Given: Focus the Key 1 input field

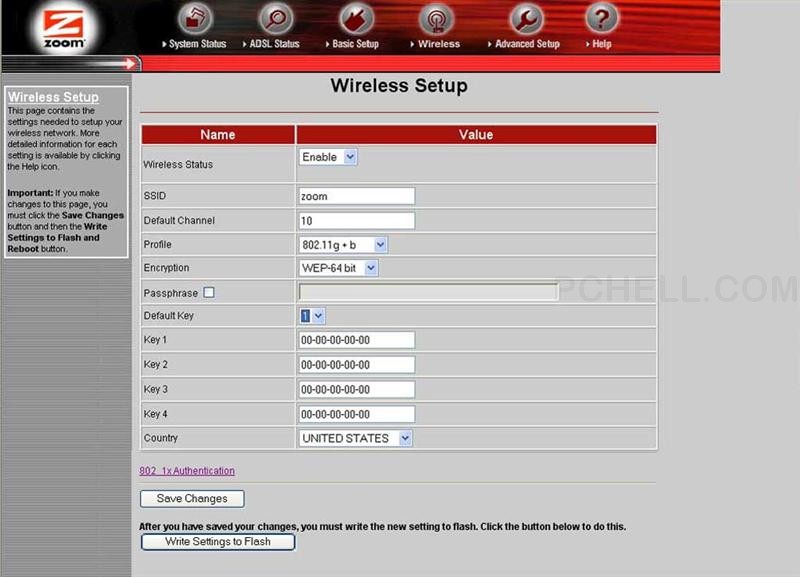Looking at the screenshot, I should pos(356,340).
